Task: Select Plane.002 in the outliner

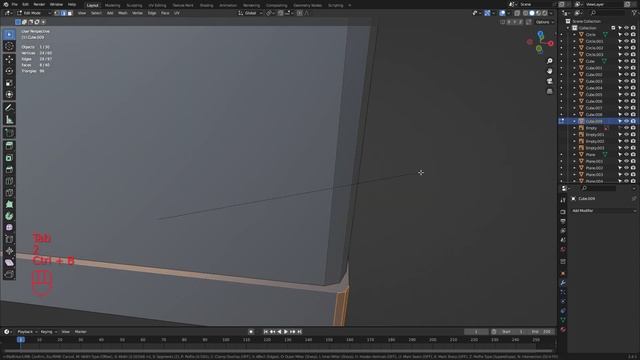Action: [594, 168]
